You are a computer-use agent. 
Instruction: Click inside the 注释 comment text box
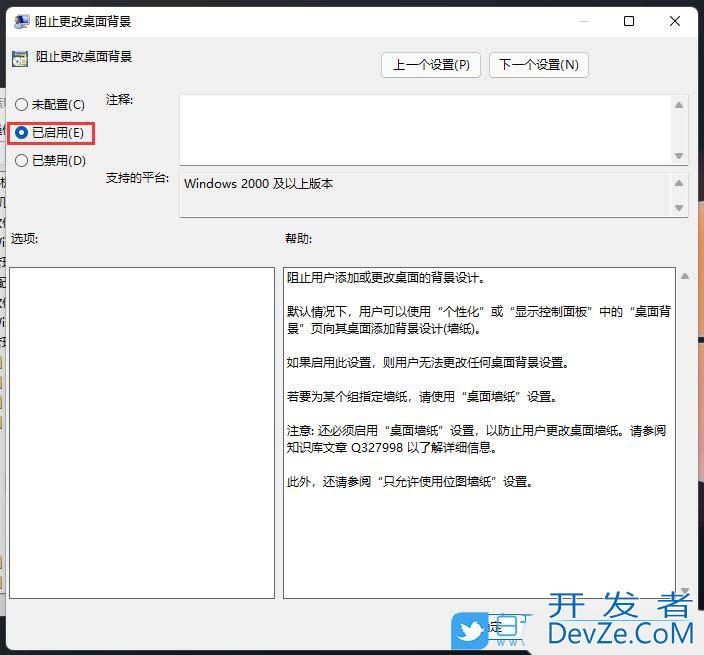pos(425,130)
